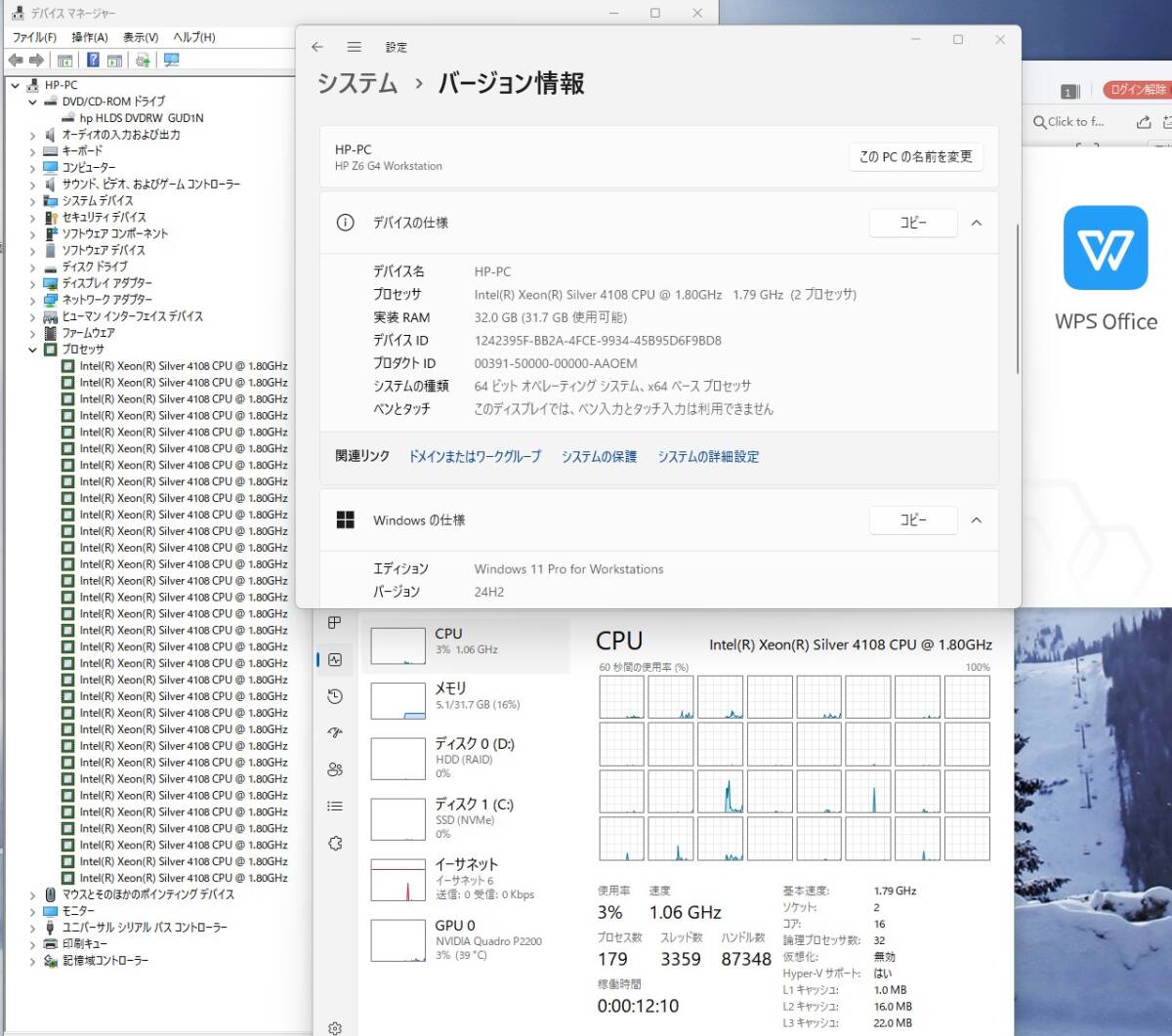Expand the キーボード category

(32, 151)
